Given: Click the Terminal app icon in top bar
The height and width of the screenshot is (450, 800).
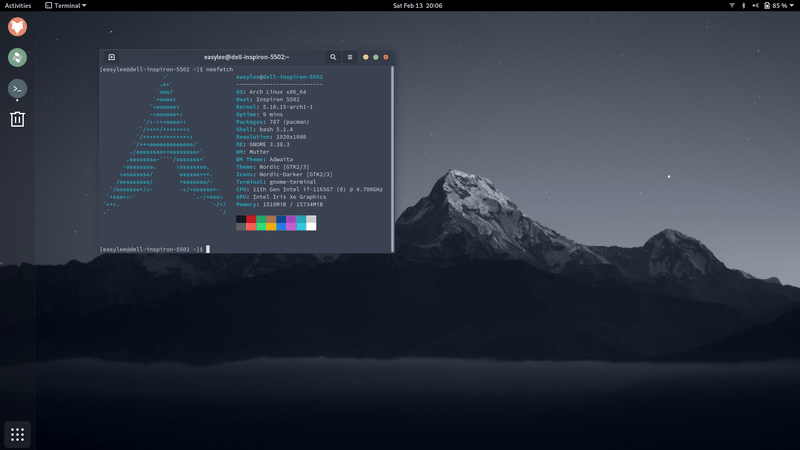Looking at the screenshot, I should click(48, 6).
